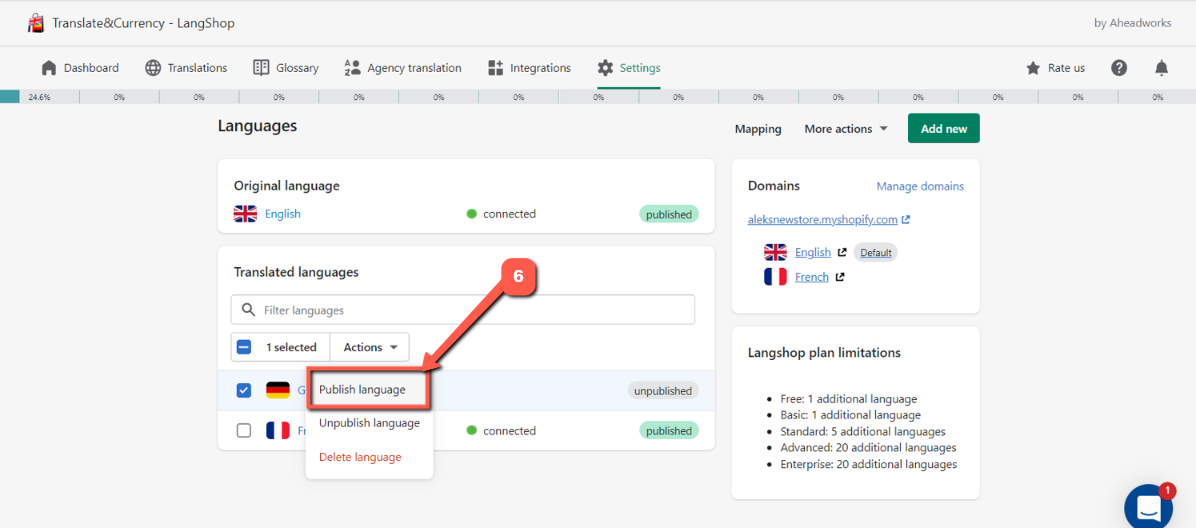Click Enterprise: 20 additional languages text
This screenshot has width=1196, height=528.
(x=869, y=464)
